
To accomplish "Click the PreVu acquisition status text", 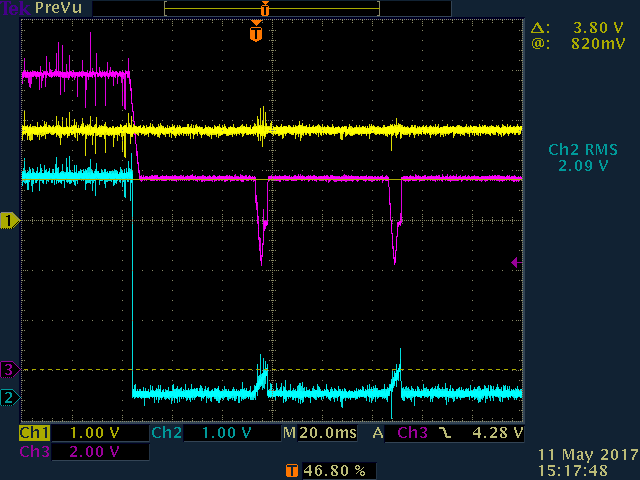I will click(58, 8).
